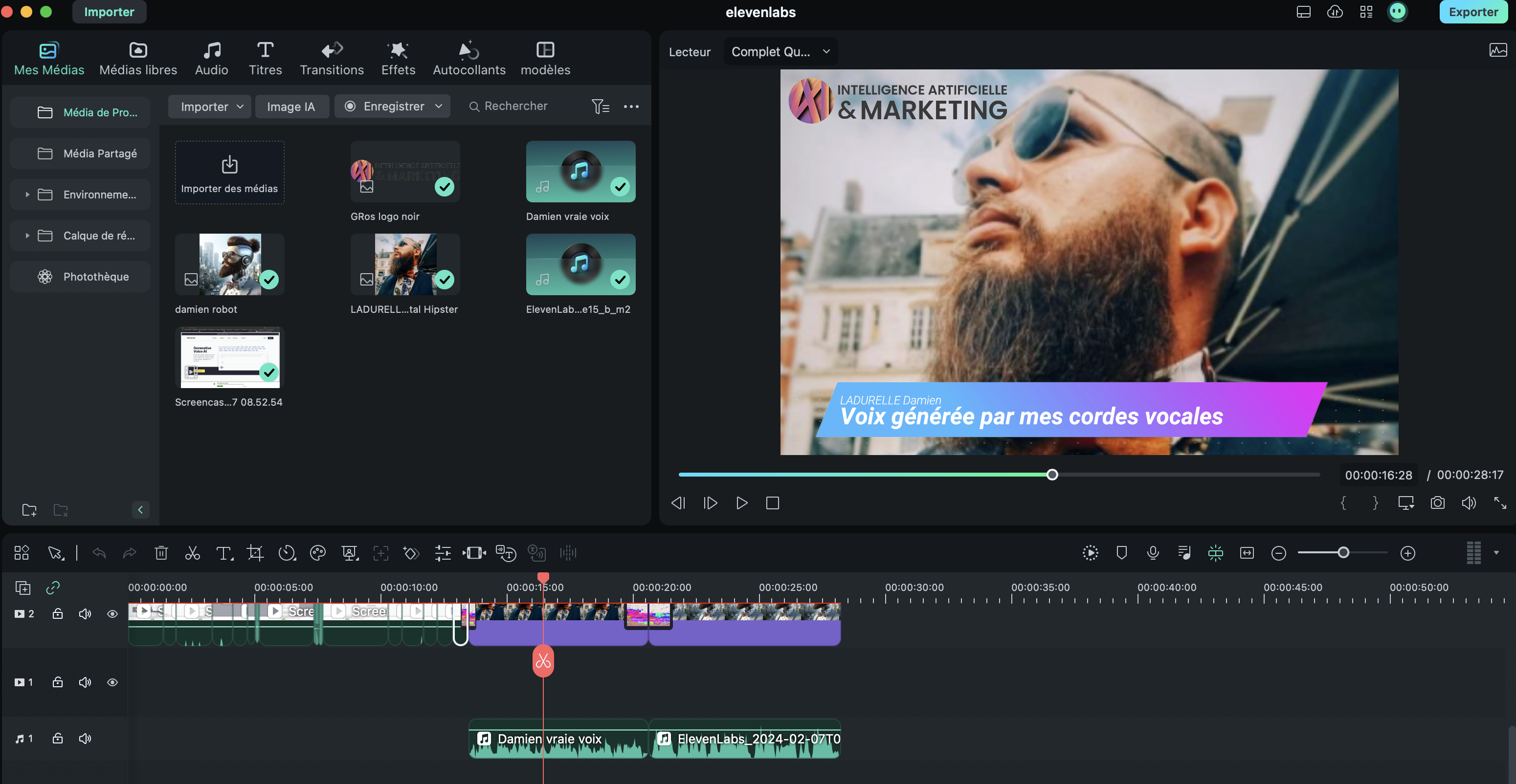The height and width of the screenshot is (784, 1516).
Task: Click the scissors split tool in timeline toolbar
Action: (193, 553)
